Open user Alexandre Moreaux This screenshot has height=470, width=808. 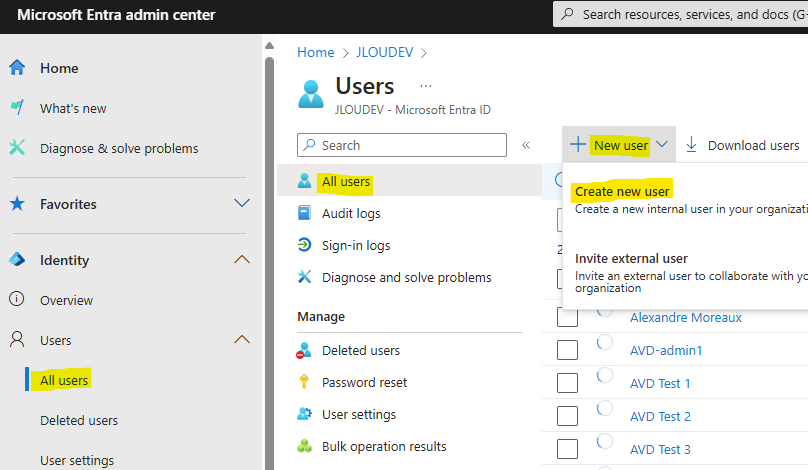[685, 317]
